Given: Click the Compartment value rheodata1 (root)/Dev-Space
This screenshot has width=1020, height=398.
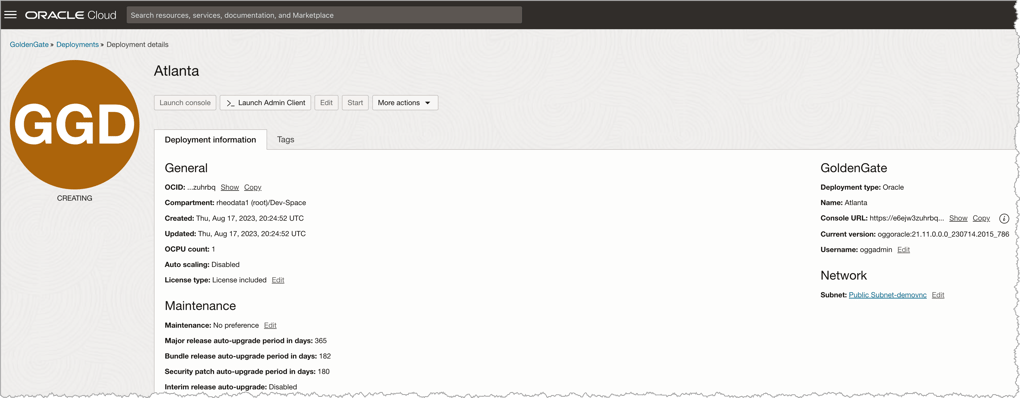Looking at the screenshot, I should point(261,203).
